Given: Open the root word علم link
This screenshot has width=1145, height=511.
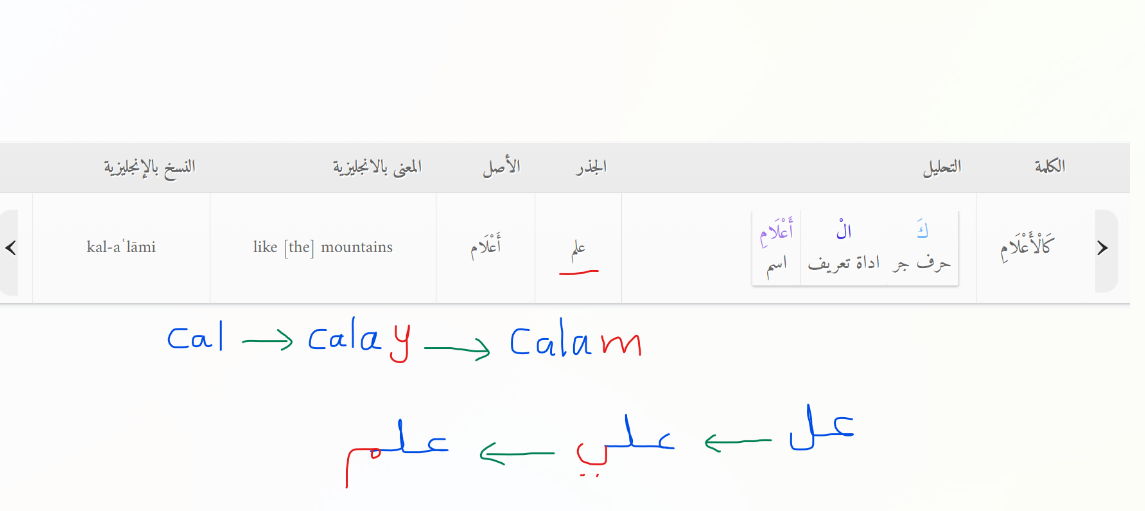Looking at the screenshot, I should pos(578,249).
